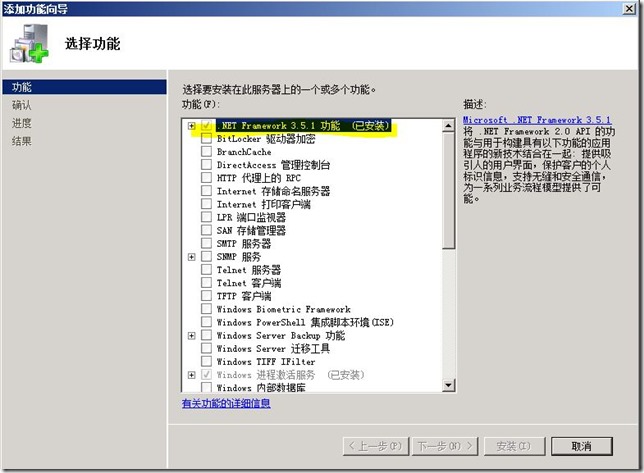Click the feature list scroll down arrow
This screenshot has height=473, width=644.
tap(448, 385)
